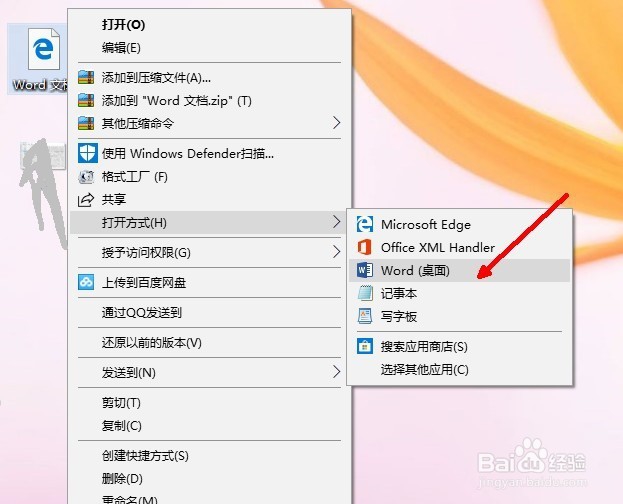Click the Baidu Netdisk cloud icon
This screenshot has height=504, width=623.
[86, 282]
